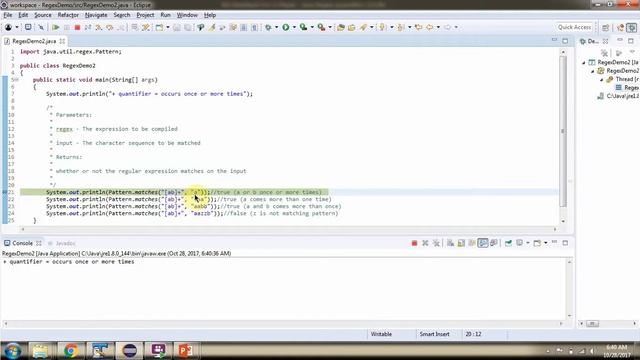
Task: Click the green Run button
Action: point(286,27)
